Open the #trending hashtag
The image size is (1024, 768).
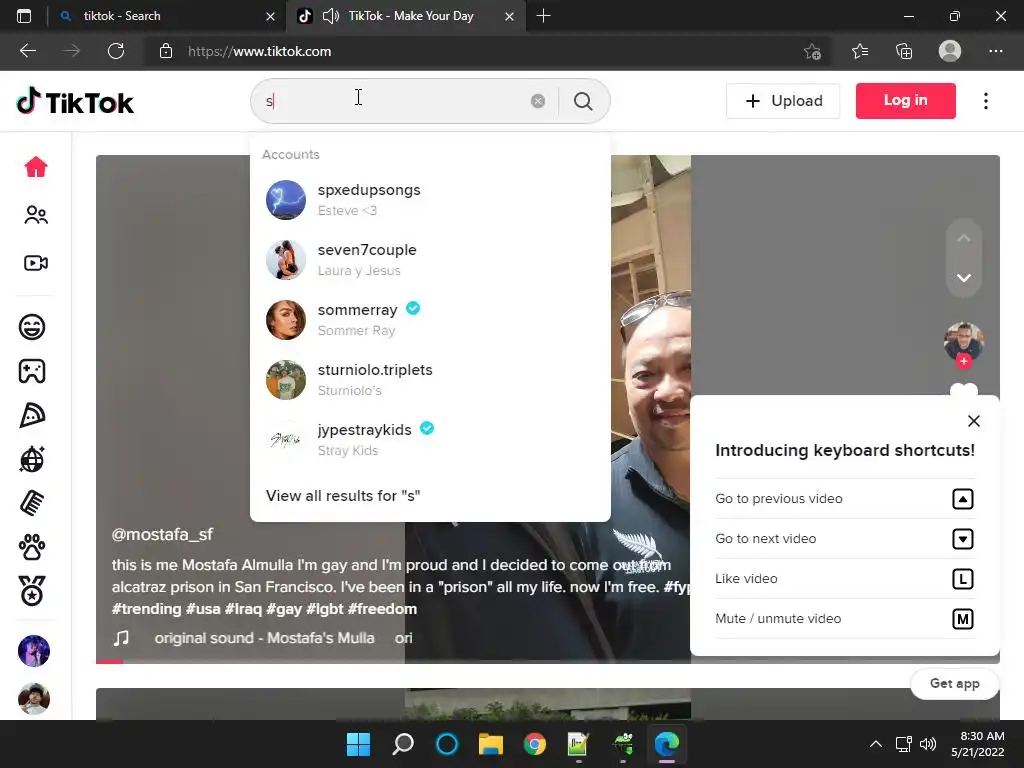click(146, 609)
